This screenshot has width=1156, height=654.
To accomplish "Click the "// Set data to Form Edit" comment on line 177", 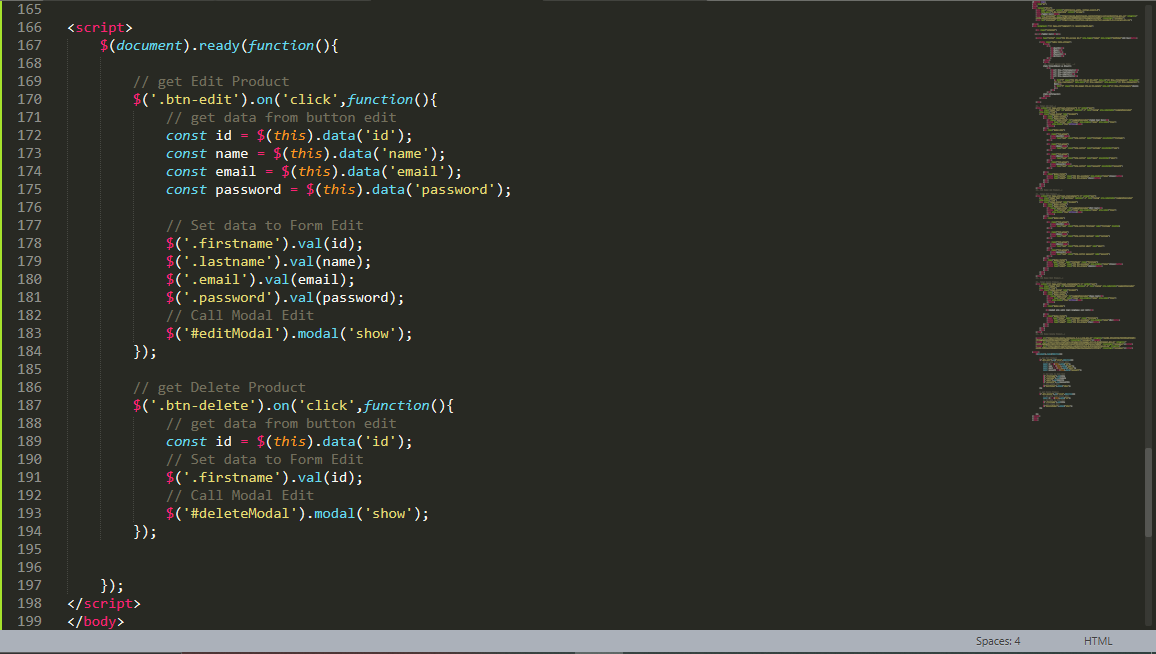I will [265, 226].
